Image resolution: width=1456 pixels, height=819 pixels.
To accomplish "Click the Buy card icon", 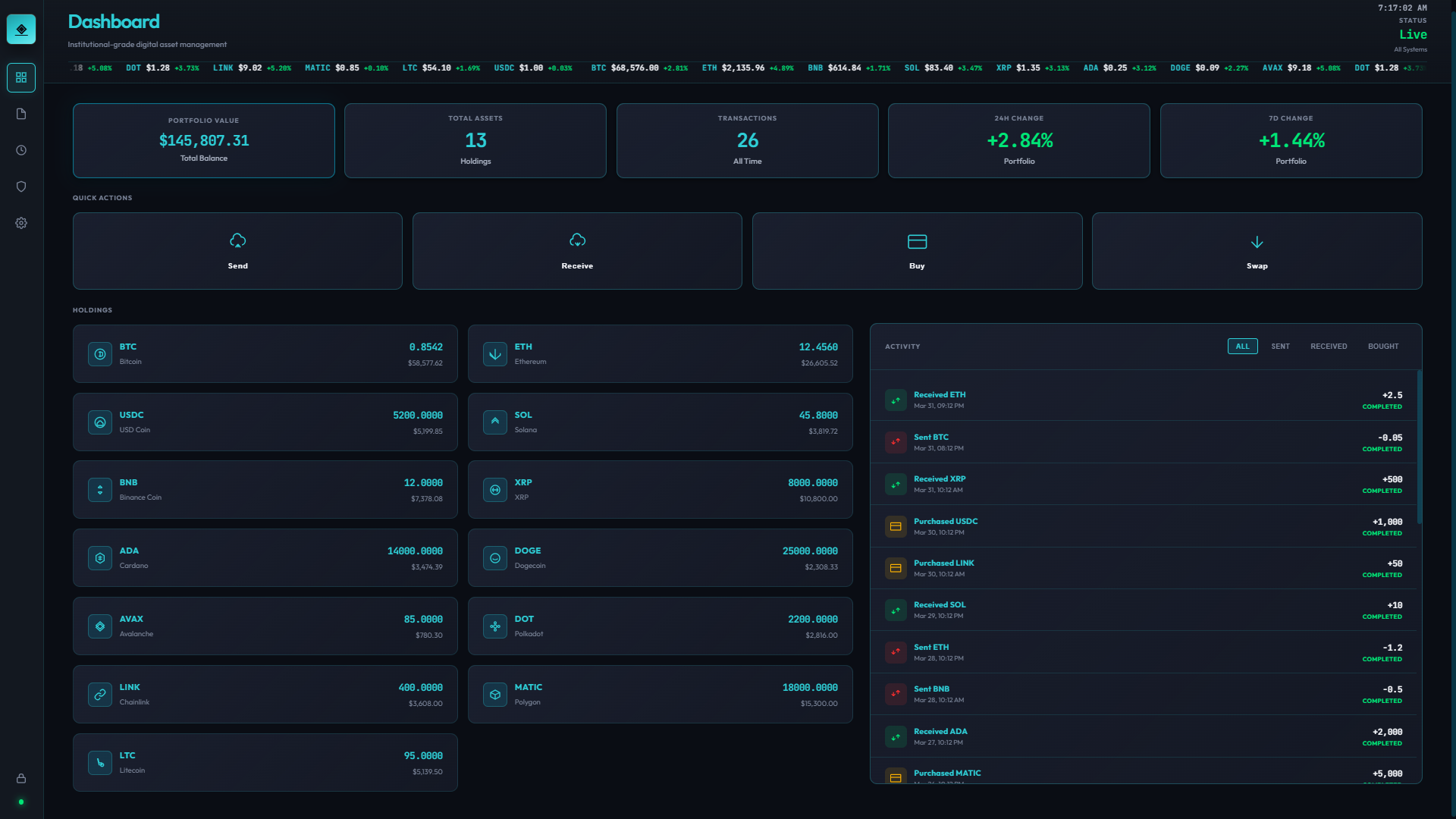I will point(917,241).
